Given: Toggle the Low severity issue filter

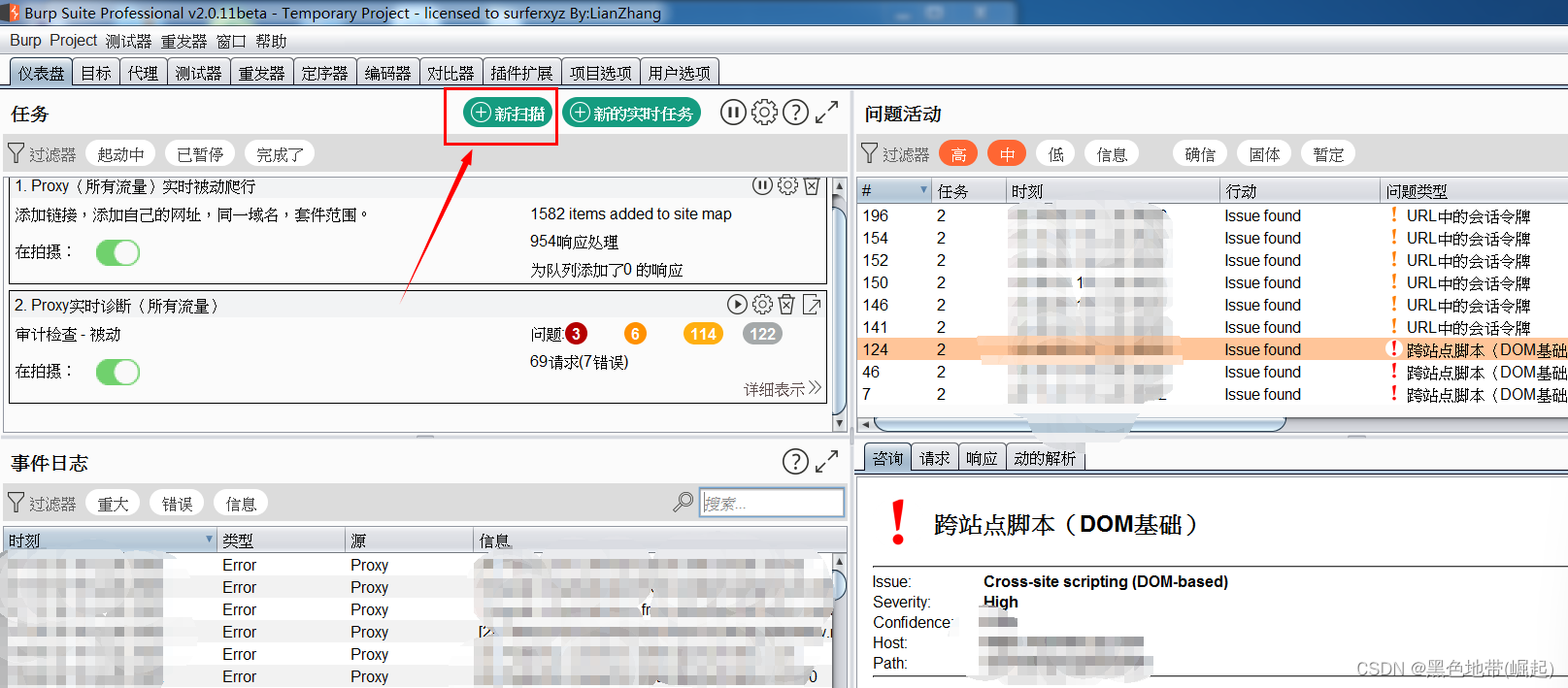Looking at the screenshot, I should pos(1056,154).
